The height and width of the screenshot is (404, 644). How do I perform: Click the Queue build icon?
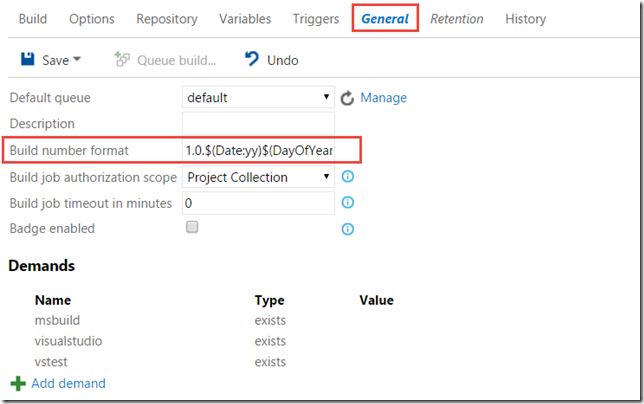(122, 59)
